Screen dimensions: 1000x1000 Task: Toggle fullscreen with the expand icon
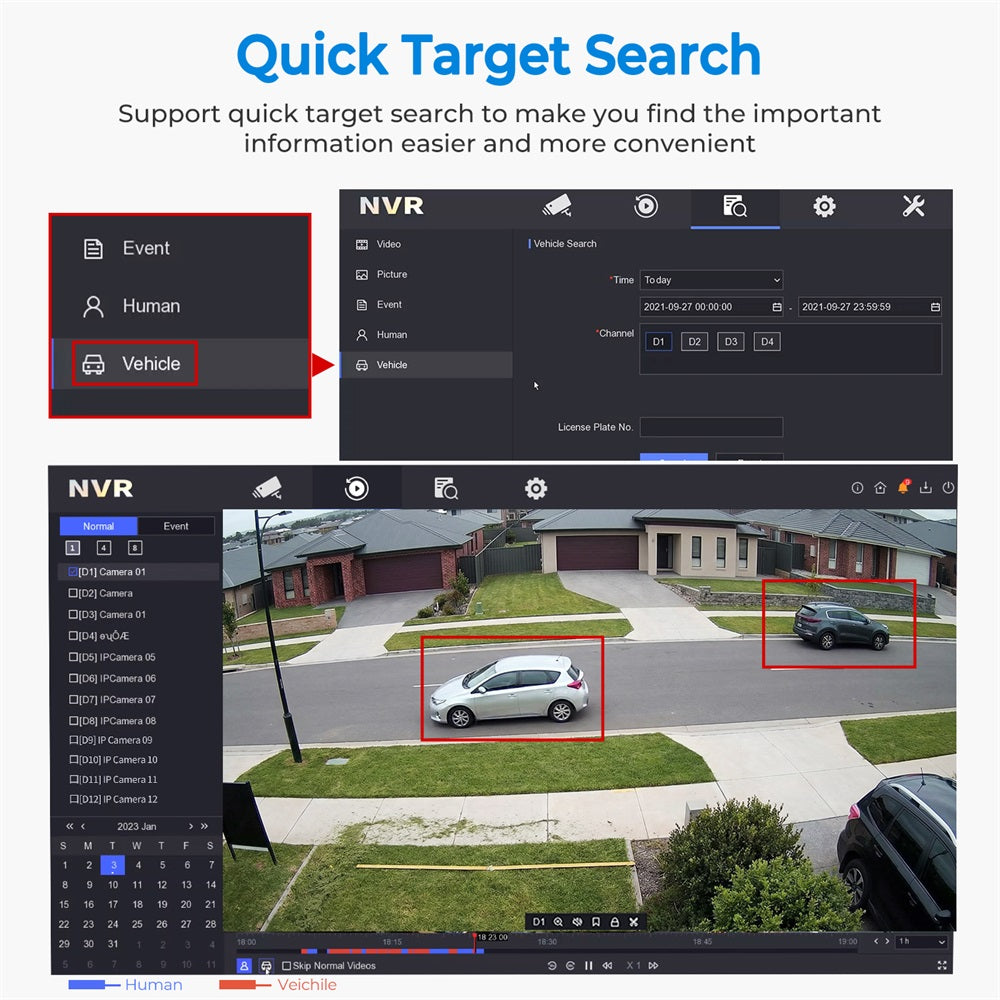pos(942,966)
